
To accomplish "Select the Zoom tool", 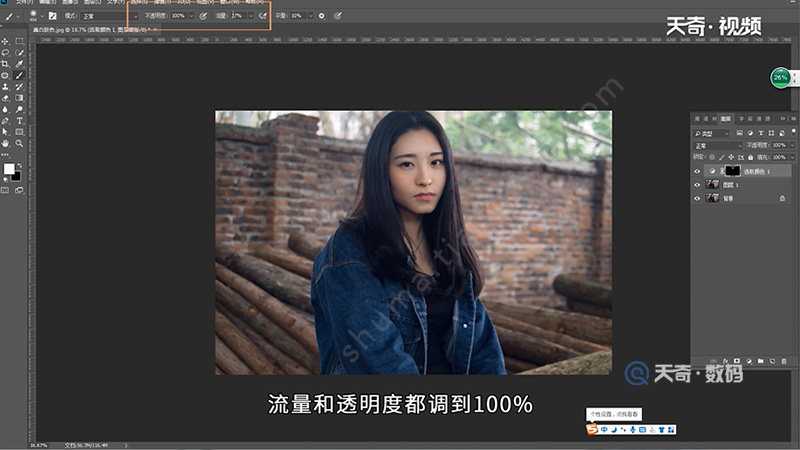I will (19, 144).
